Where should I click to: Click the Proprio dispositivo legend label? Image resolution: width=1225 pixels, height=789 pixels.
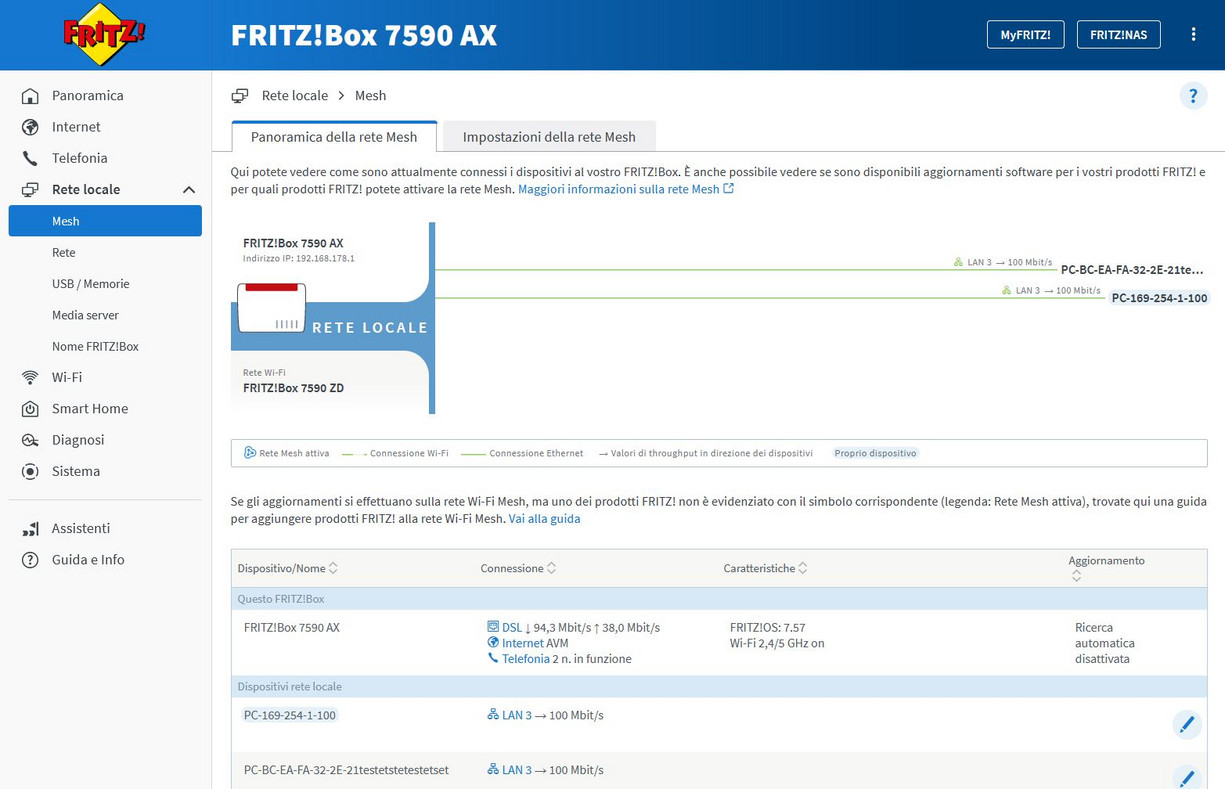click(x=876, y=453)
